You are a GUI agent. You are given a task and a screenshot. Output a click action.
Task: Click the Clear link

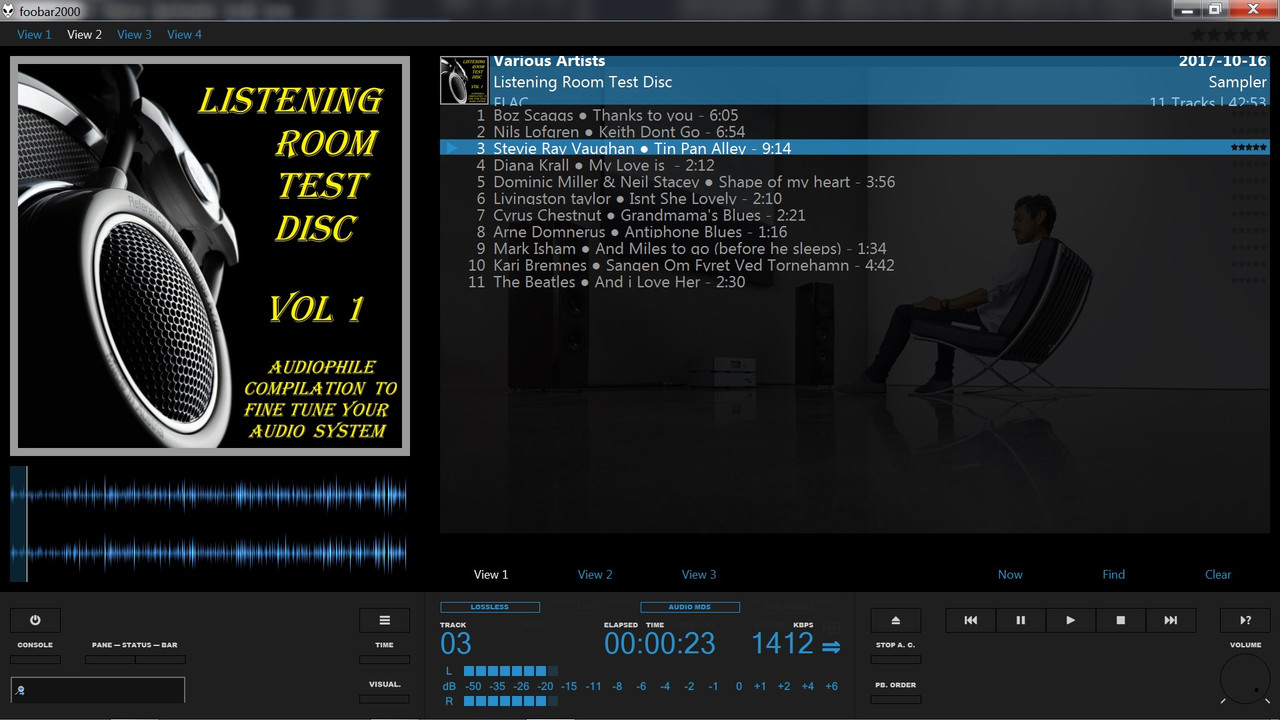1218,575
